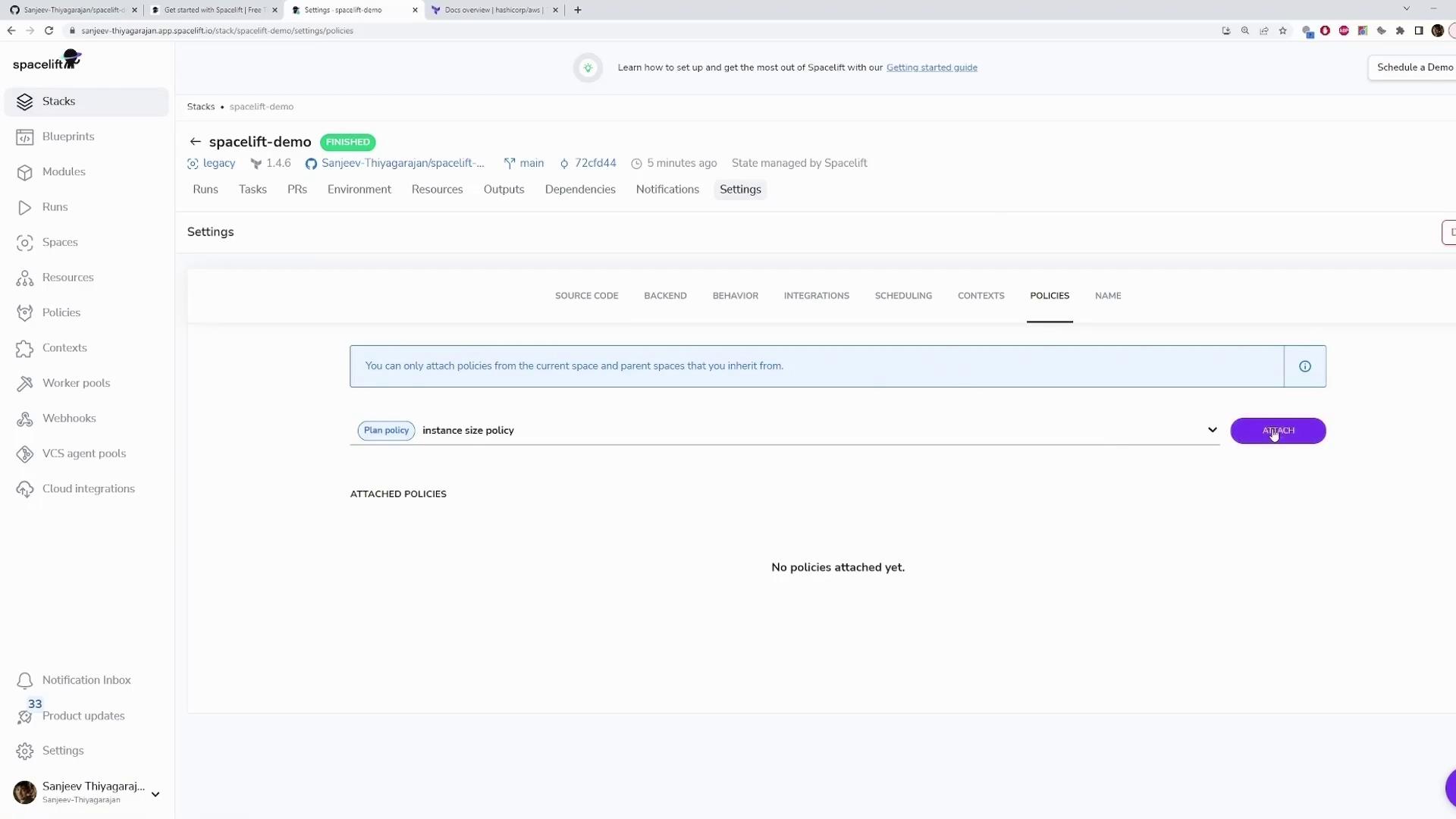The height and width of the screenshot is (819, 1456).
Task: Click the browser address bar URL
Action: point(217,31)
